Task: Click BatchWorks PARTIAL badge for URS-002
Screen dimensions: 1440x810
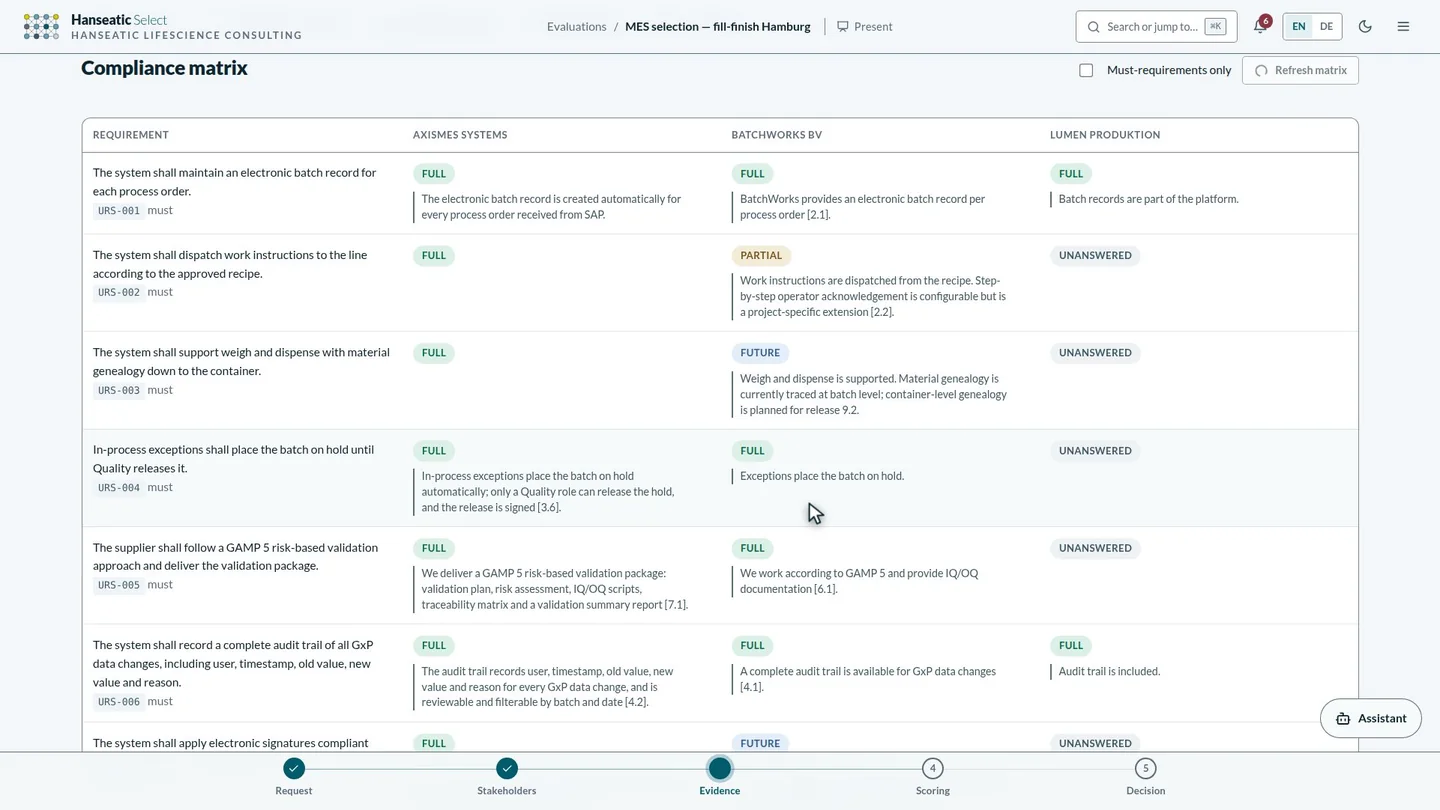Action: tap(761, 256)
